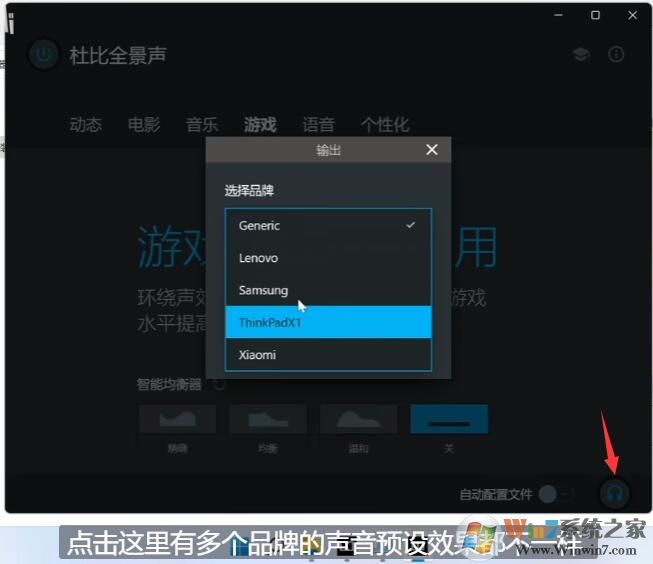The width and height of the screenshot is (653, 564).
Task: Select the first equalizer preset thumbnail
Action: coord(177,419)
